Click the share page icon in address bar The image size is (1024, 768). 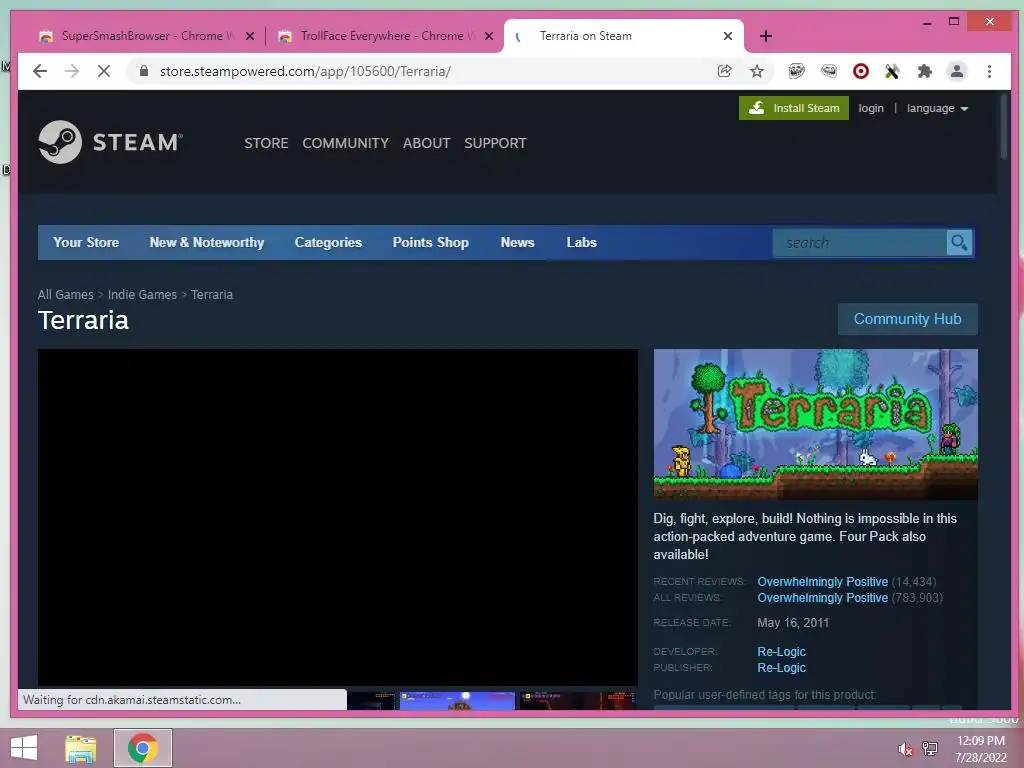tap(724, 71)
